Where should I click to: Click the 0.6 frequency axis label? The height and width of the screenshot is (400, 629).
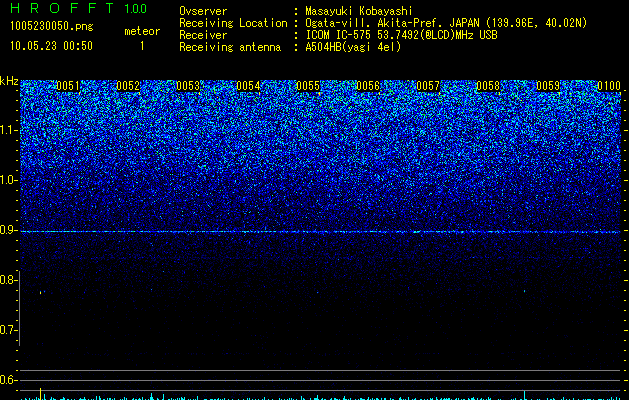point(8,380)
